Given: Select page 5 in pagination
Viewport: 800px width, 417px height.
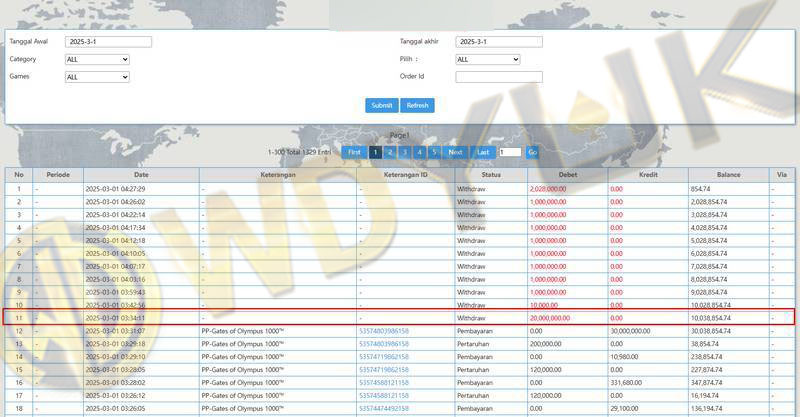Looking at the screenshot, I should pos(435,152).
